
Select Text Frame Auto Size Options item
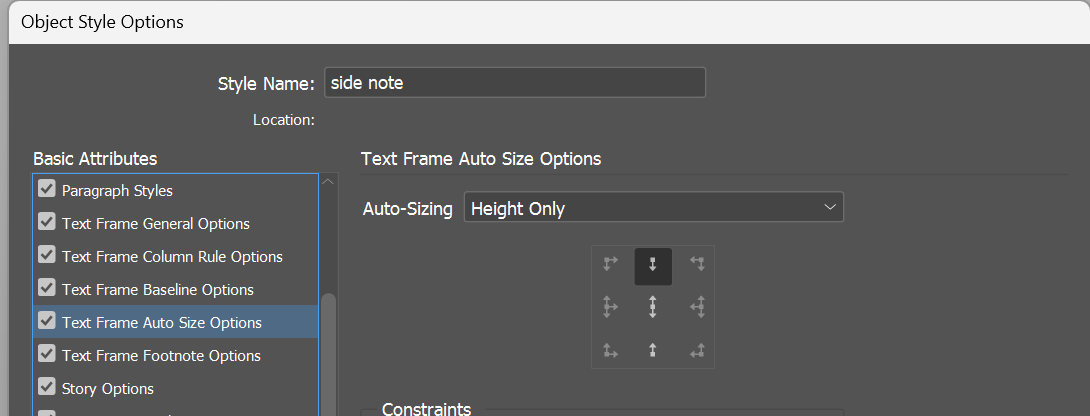tap(161, 323)
